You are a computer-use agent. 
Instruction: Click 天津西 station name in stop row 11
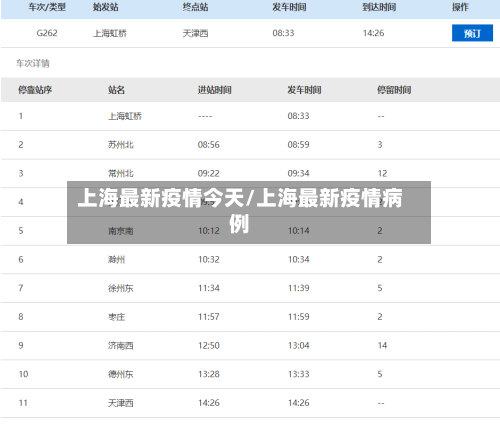[x=121, y=403]
